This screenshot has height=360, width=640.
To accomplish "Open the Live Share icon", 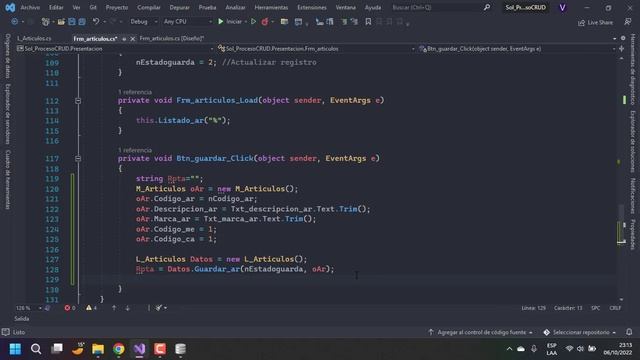I will [x=595, y=22].
